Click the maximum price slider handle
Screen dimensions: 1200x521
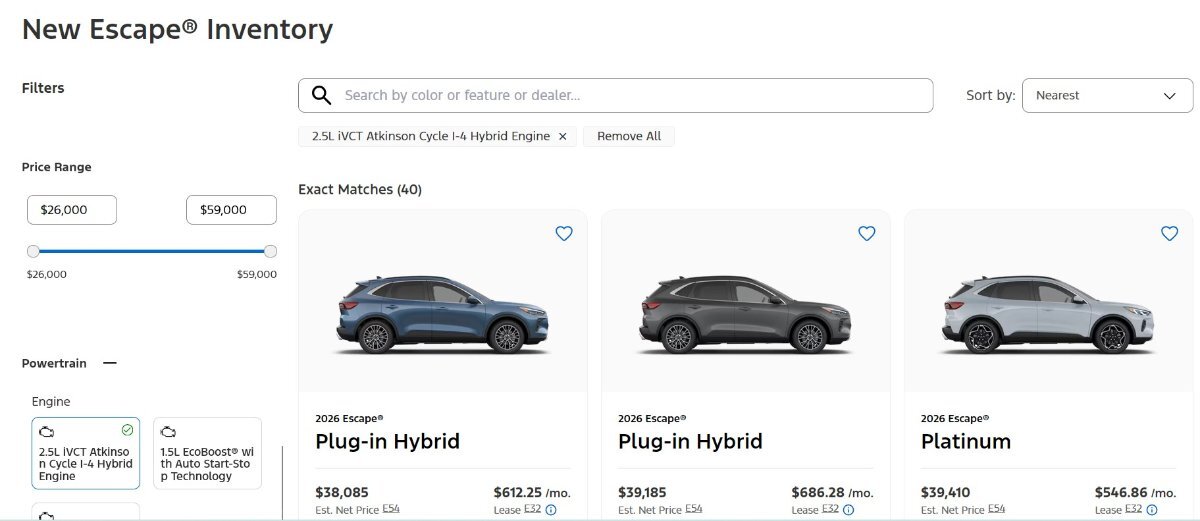coord(270,251)
